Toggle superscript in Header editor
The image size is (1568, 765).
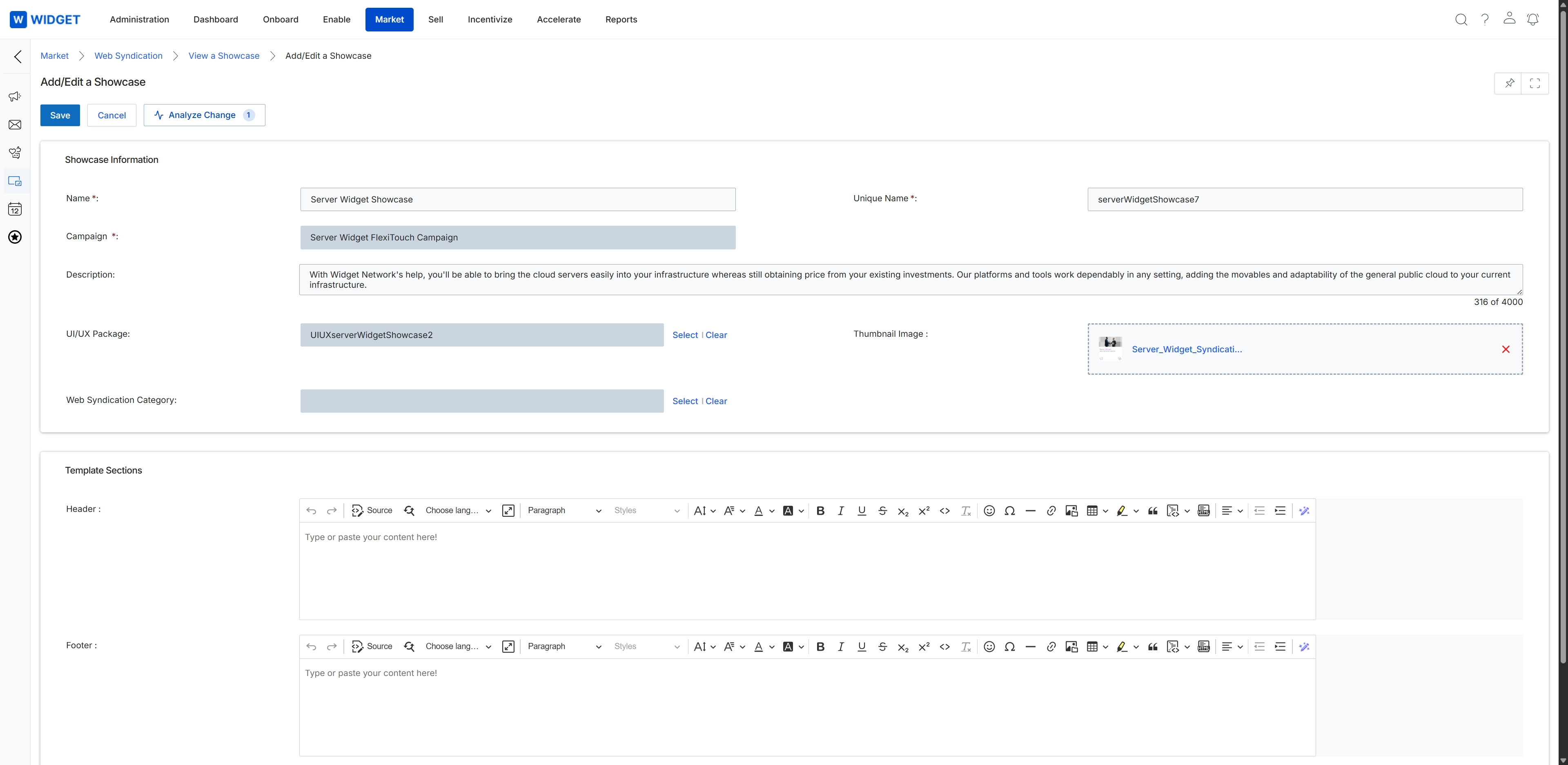pyautogui.click(x=924, y=511)
